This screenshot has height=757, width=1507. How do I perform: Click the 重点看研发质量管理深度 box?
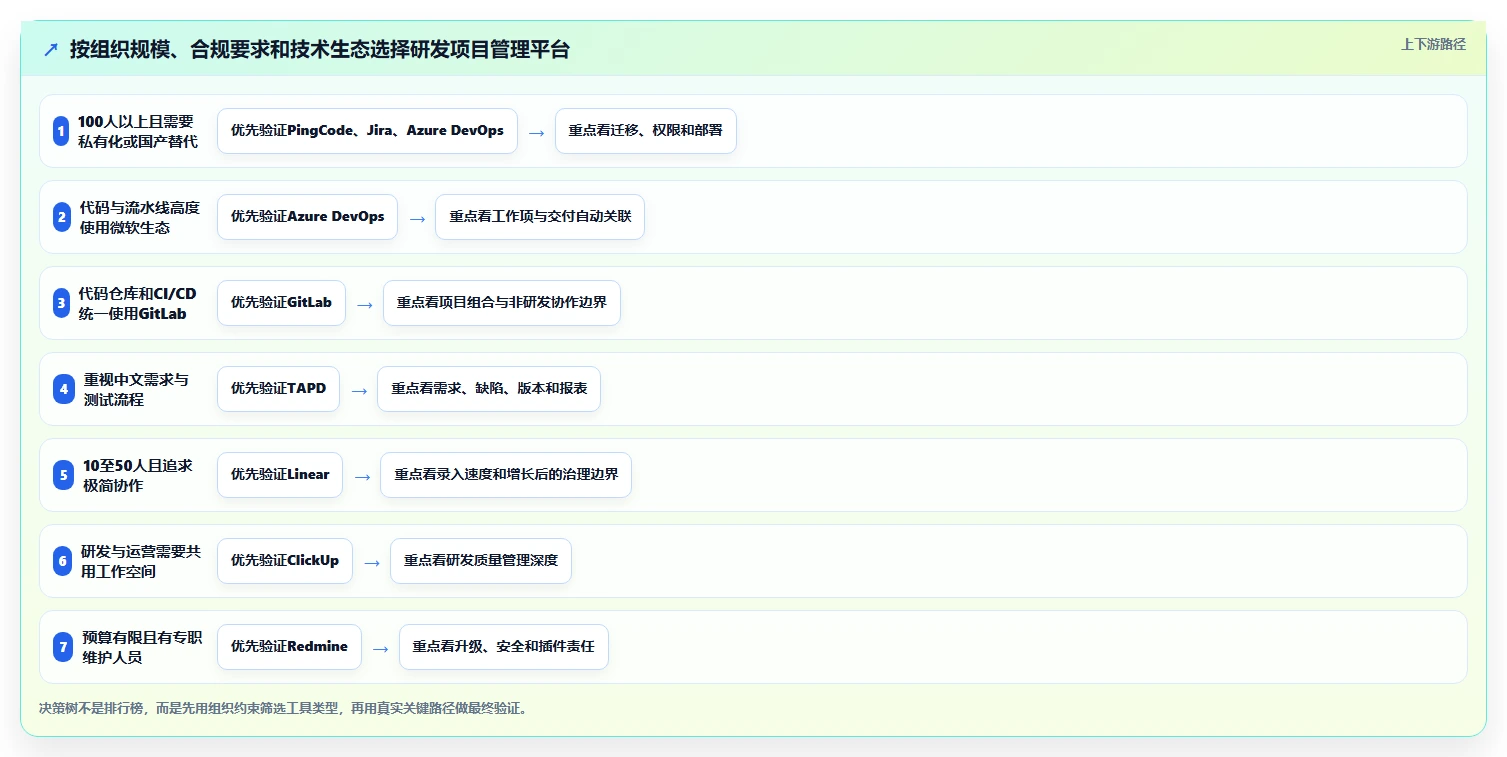(x=481, y=561)
